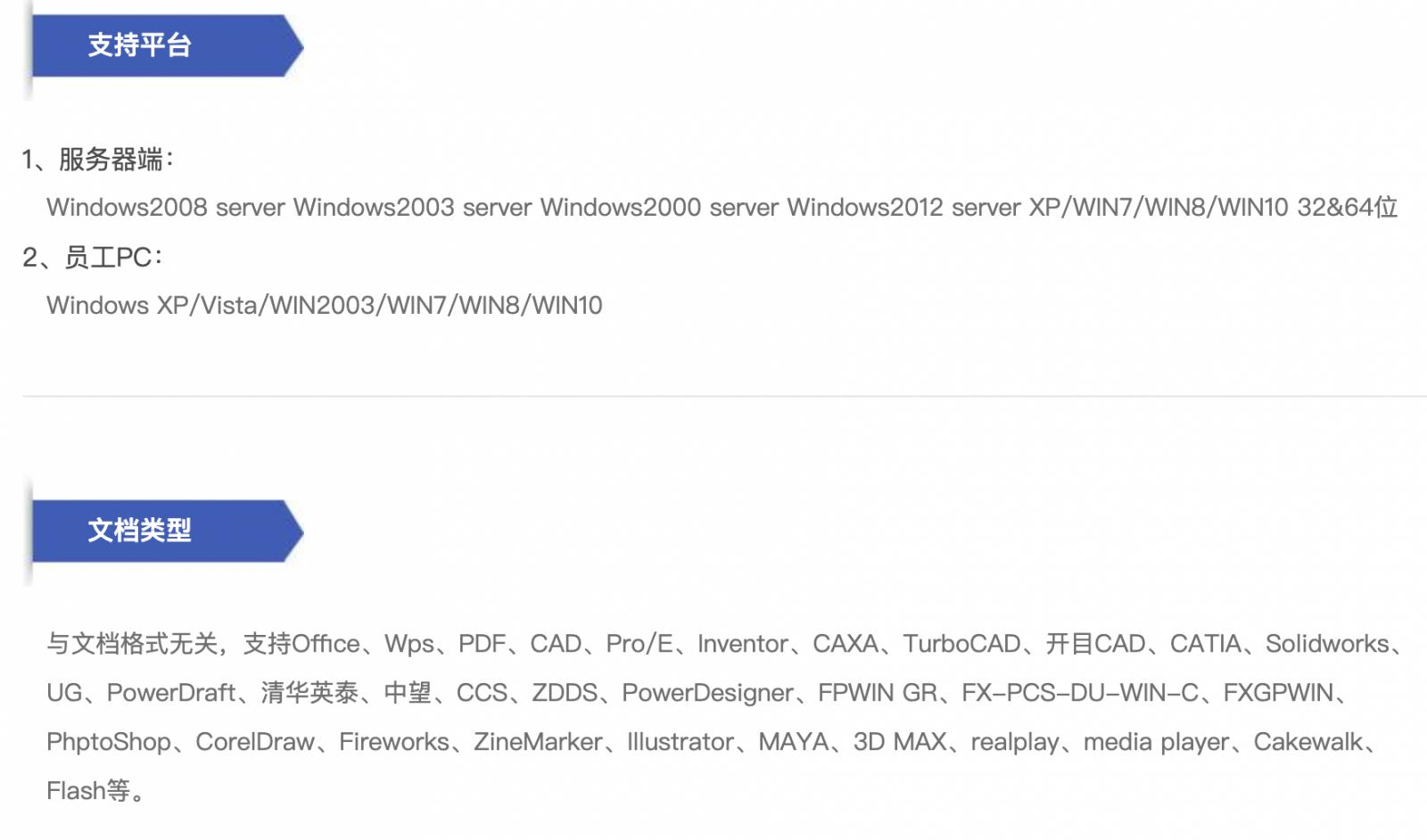Click the Flash等 text

[x=88, y=791]
